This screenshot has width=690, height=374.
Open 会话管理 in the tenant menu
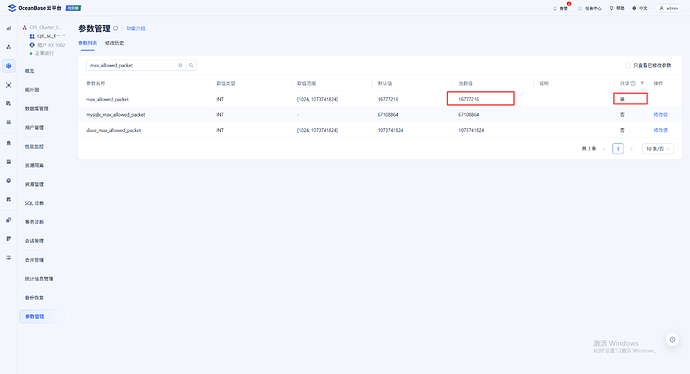pyautogui.click(x=34, y=241)
